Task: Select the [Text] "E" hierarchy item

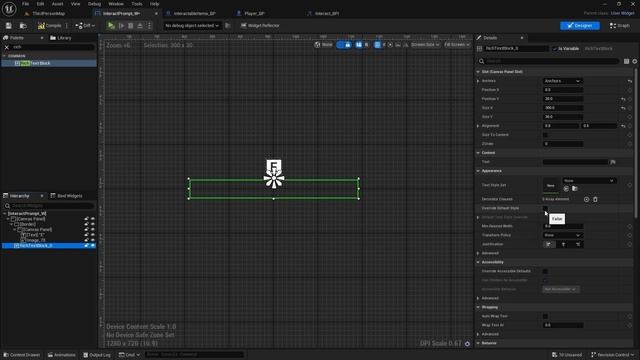Action: (33, 235)
